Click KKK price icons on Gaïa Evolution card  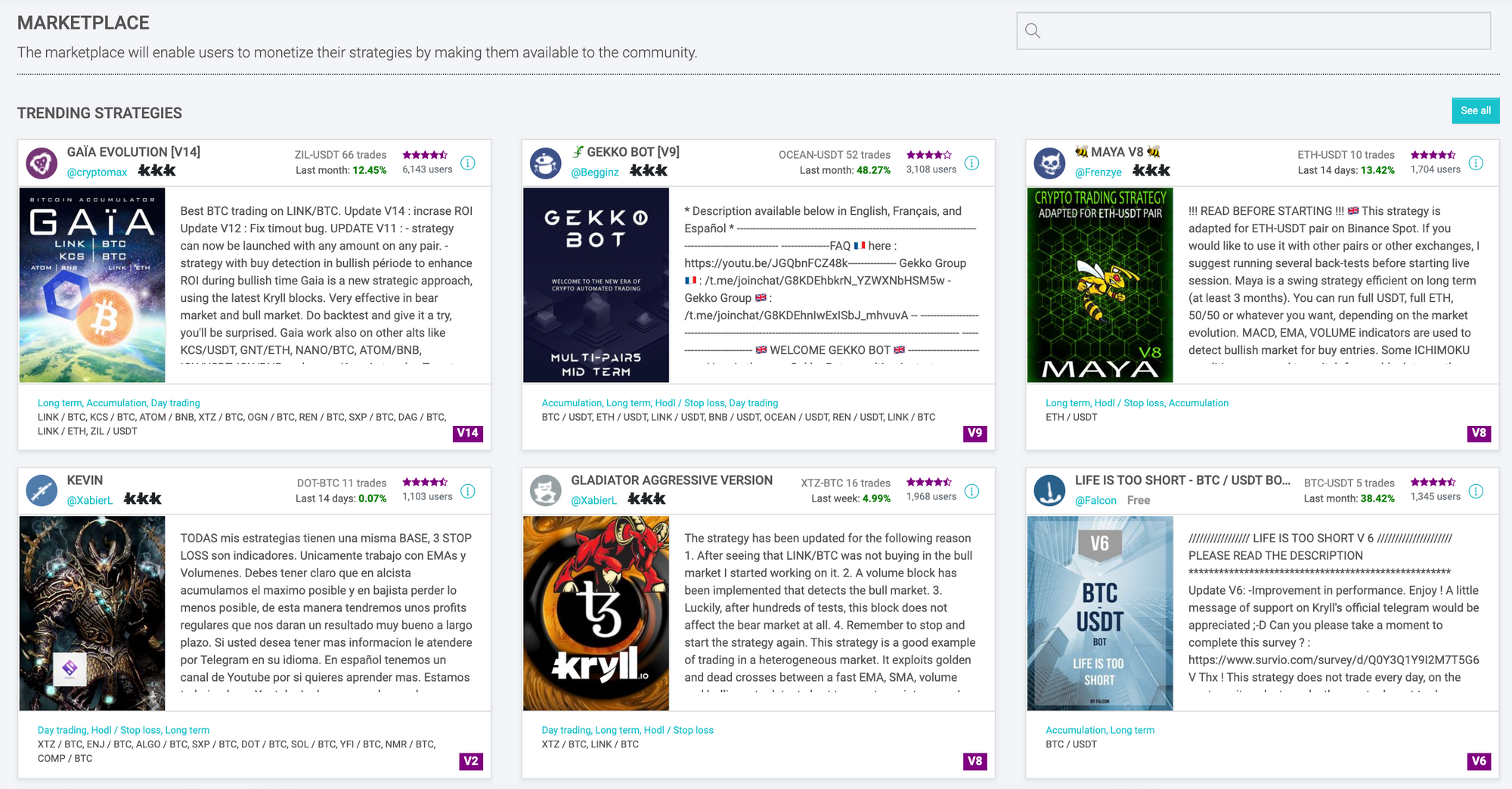[x=157, y=171]
